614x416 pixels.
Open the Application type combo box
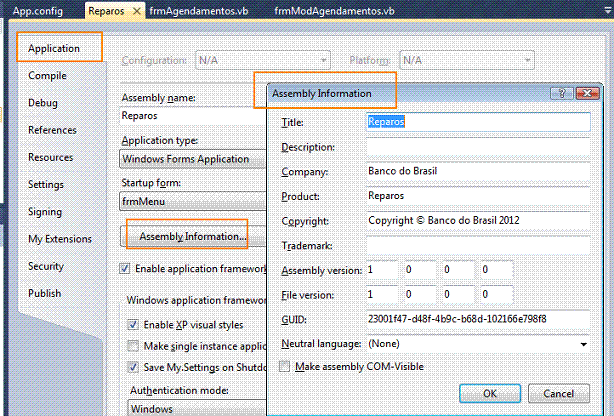pos(193,159)
